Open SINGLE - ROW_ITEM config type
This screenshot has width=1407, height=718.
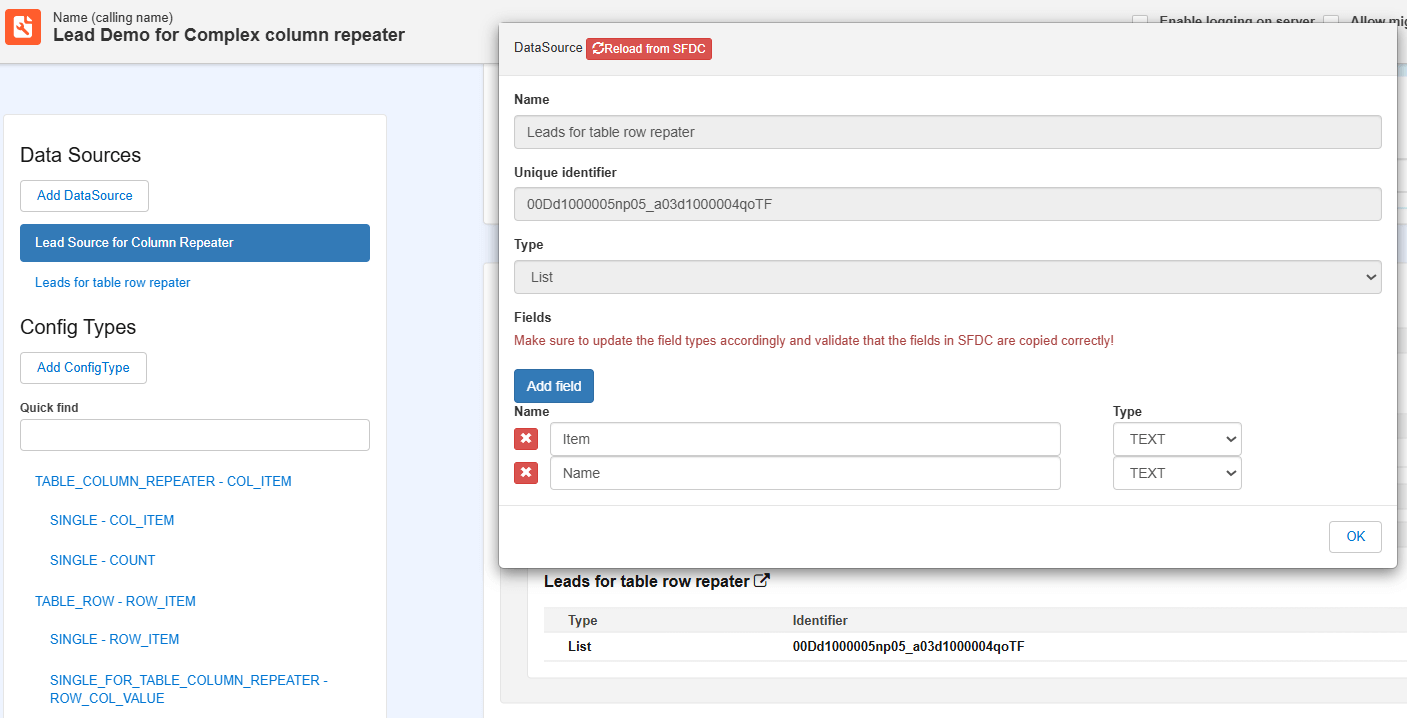(115, 639)
